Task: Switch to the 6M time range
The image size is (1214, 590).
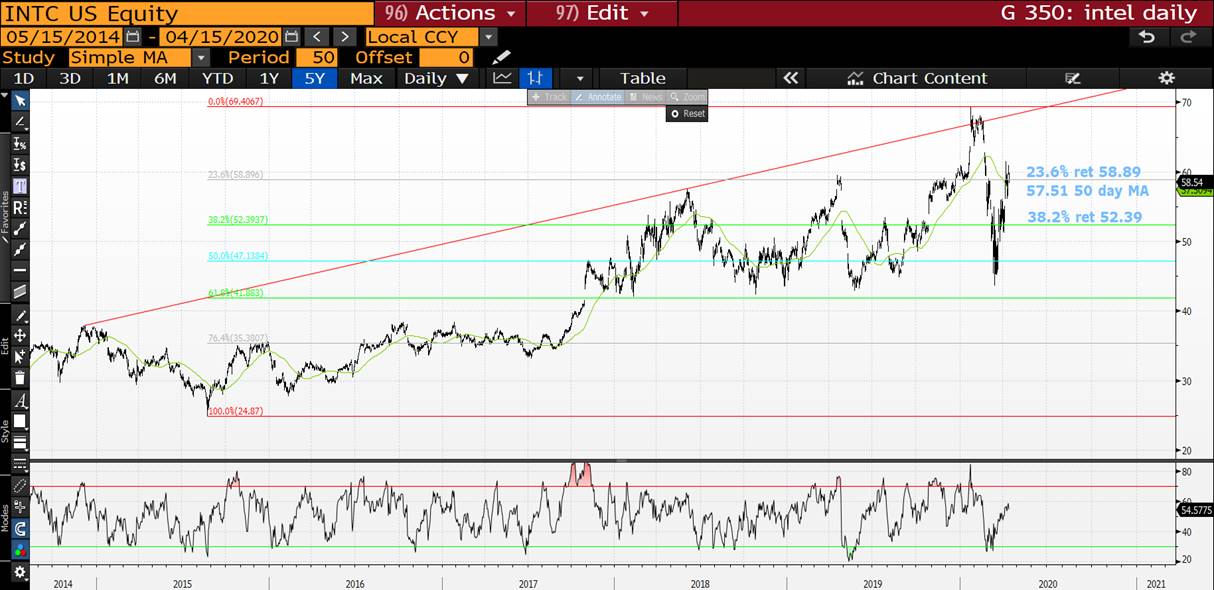Action: point(165,78)
